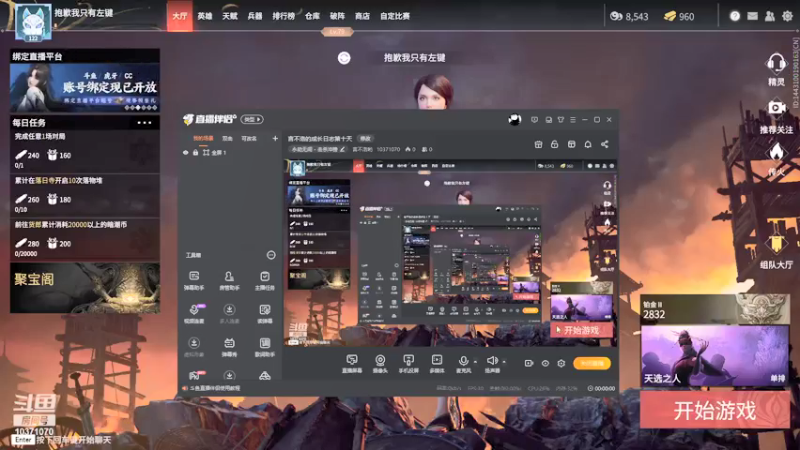This screenshot has height=450, width=800.
Task: Open the 兵器 weapons tab
Action: (x=255, y=16)
